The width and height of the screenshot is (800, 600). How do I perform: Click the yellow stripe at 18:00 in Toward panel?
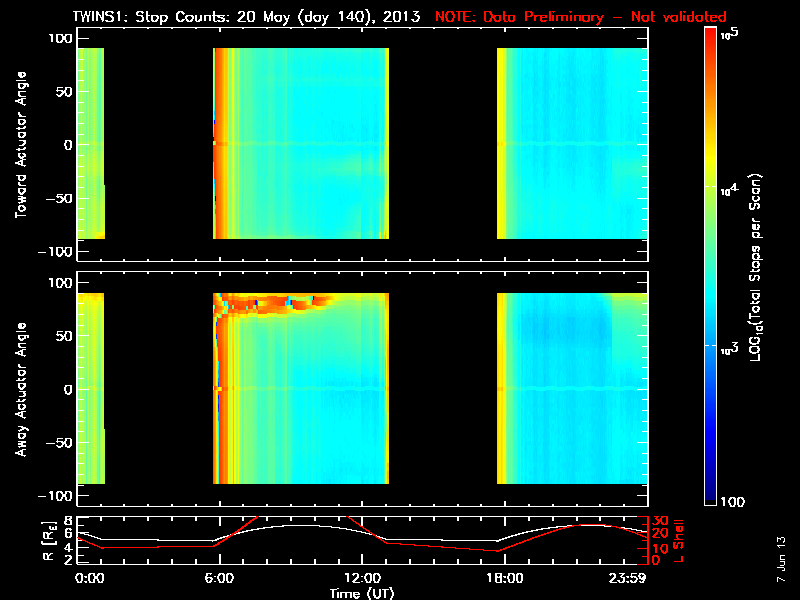pyautogui.click(x=502, y=143)
